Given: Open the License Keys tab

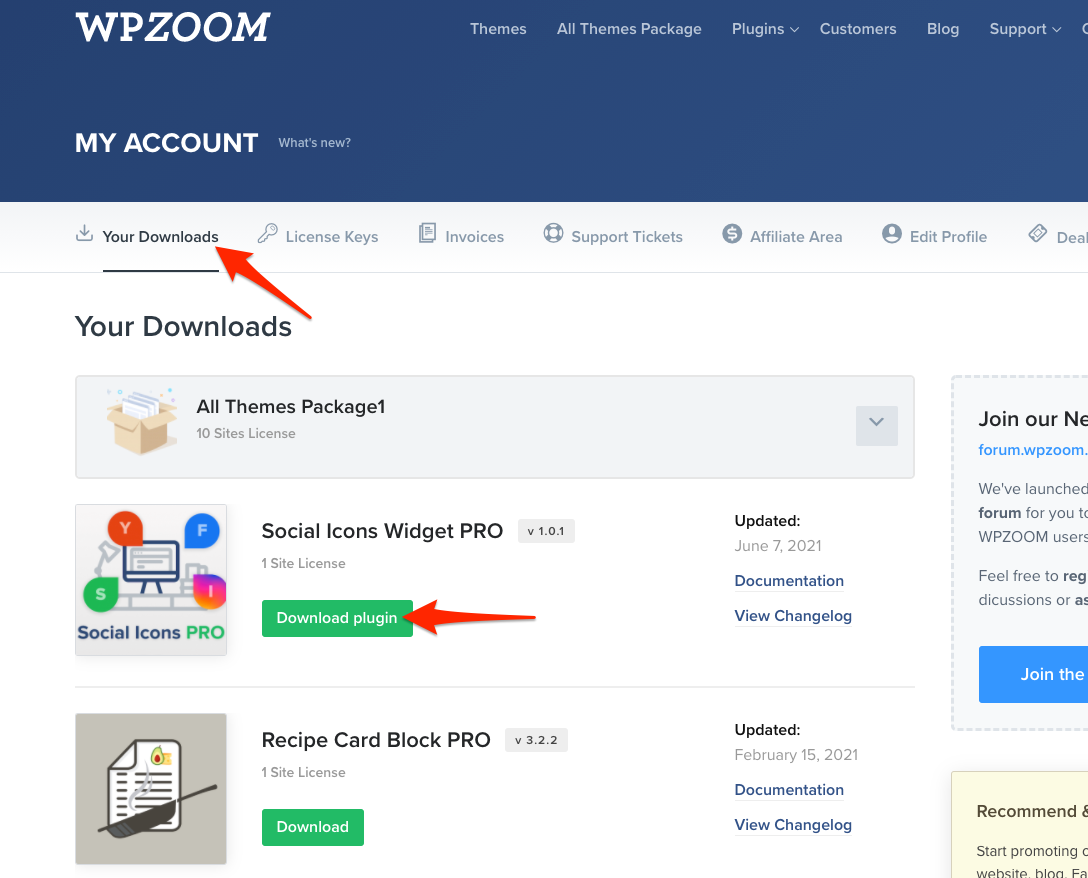Looking at the screenshot, I should coord(332,237).
